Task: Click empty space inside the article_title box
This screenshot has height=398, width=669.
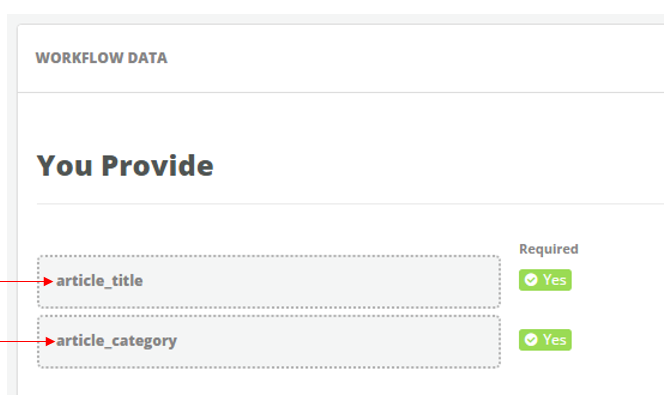Action: pos(320,282)
